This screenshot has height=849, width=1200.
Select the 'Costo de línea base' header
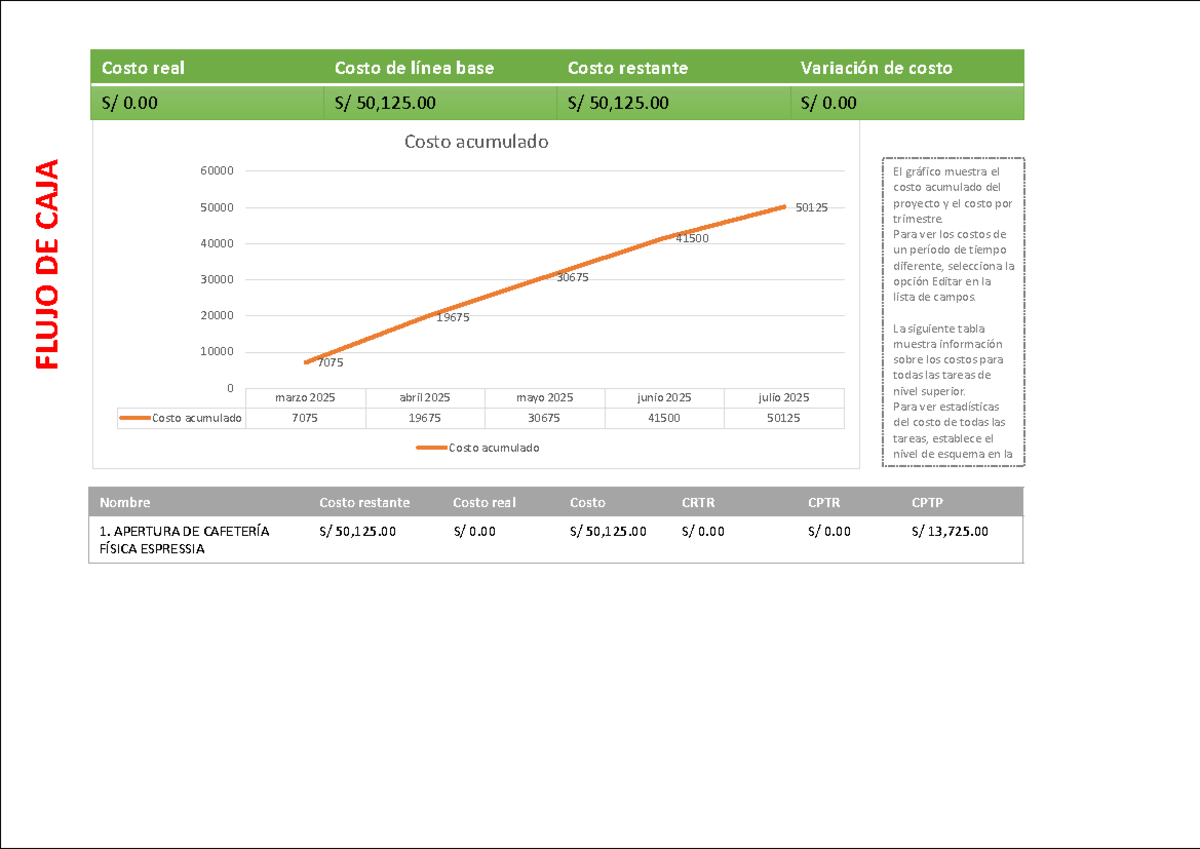point(414,68)
